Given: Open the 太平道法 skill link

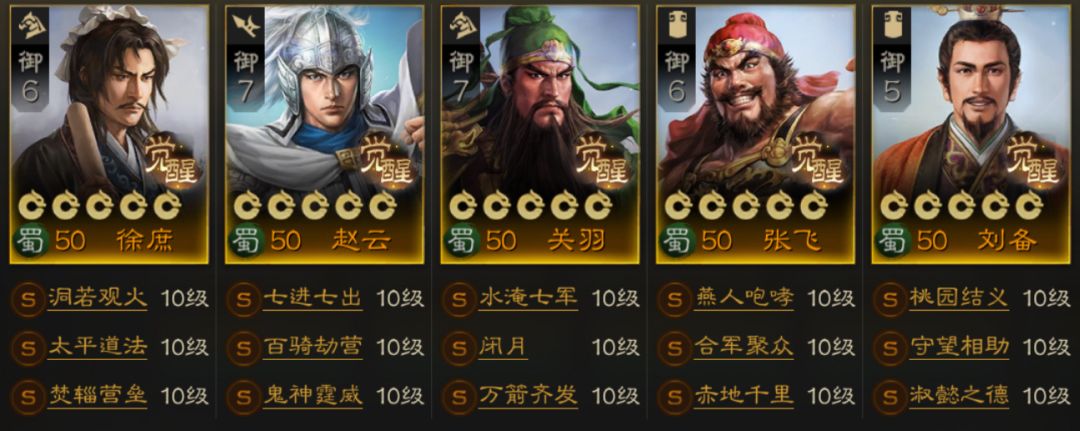Looking at the screenshot, I should click(97, 347).
